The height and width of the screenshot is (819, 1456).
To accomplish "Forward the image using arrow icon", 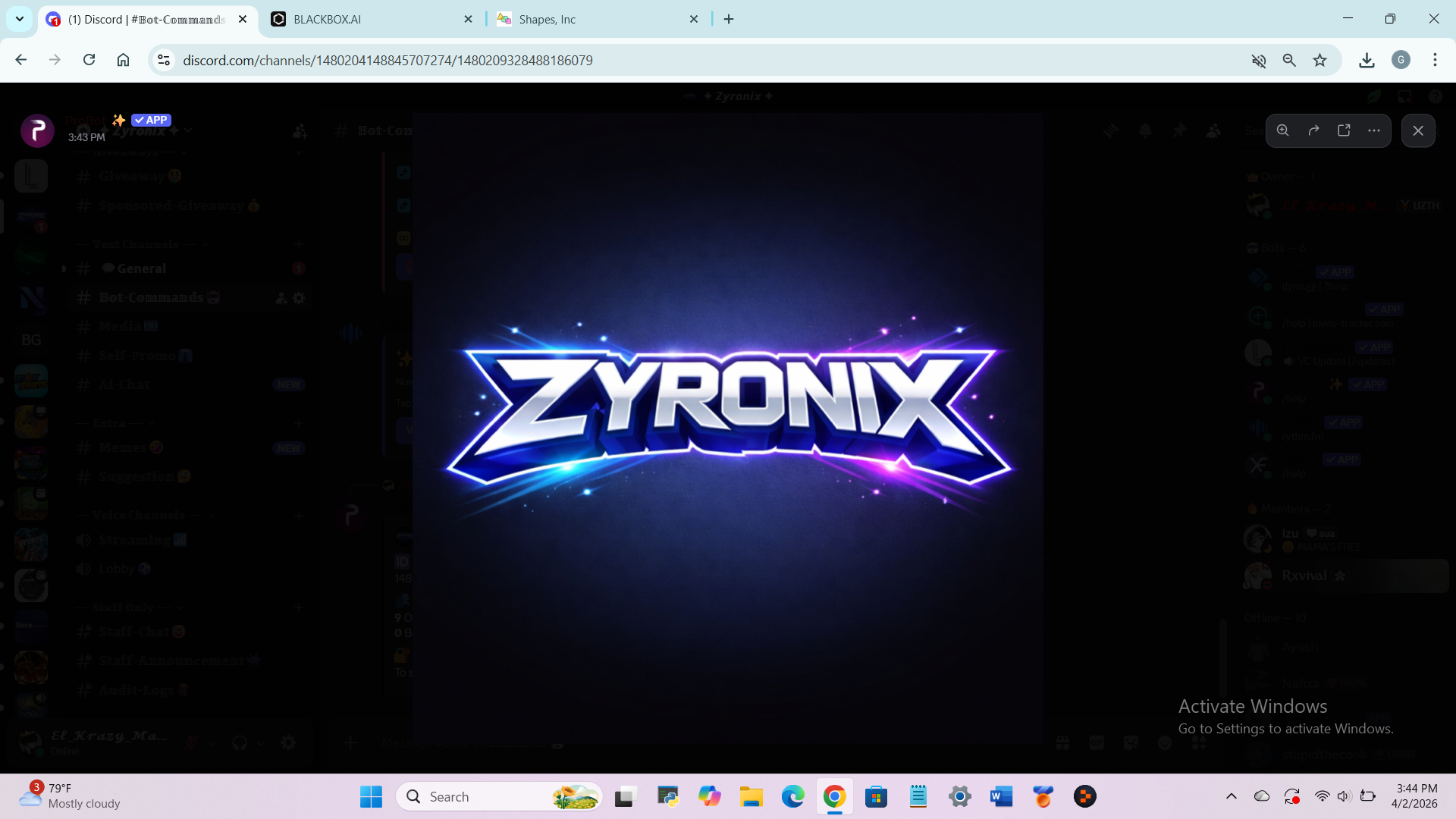I will point(1313,130).
